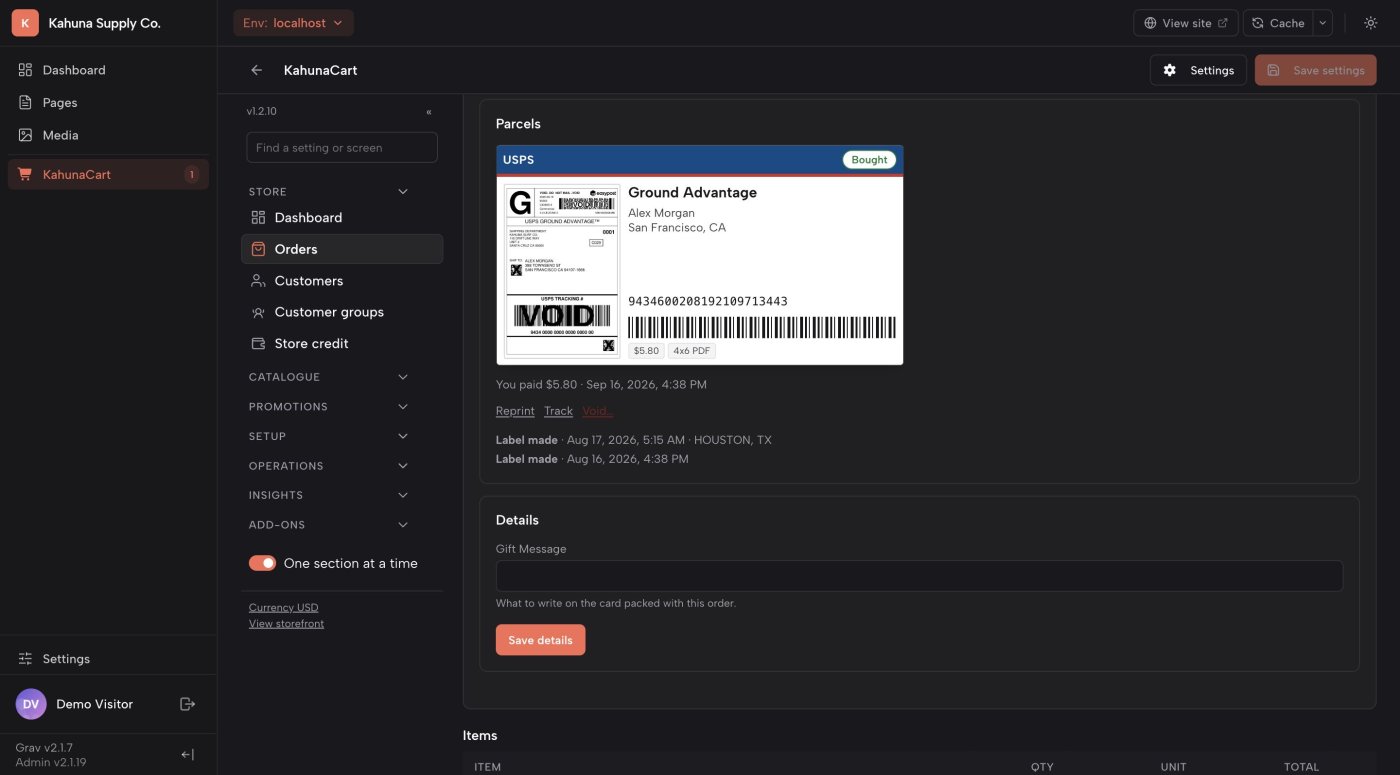Open the Pages file icon
Image resolution: width=1400 pixels, height=775 pixels.
(x=25, y=102)
